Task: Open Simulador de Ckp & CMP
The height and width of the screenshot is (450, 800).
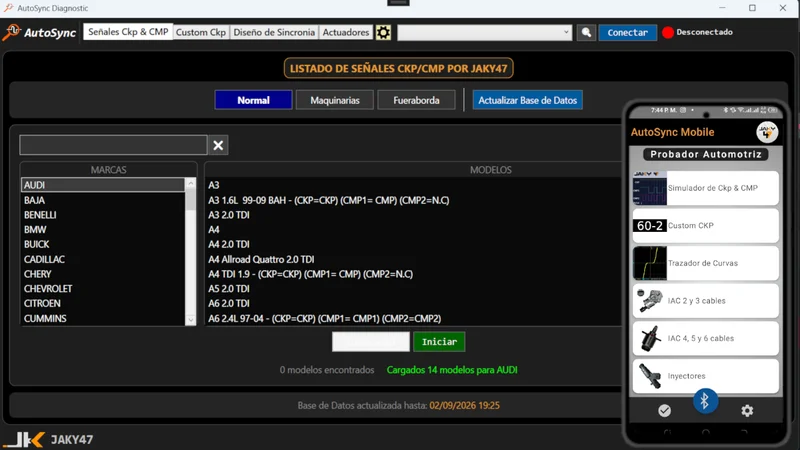Action: click(706, 188)
